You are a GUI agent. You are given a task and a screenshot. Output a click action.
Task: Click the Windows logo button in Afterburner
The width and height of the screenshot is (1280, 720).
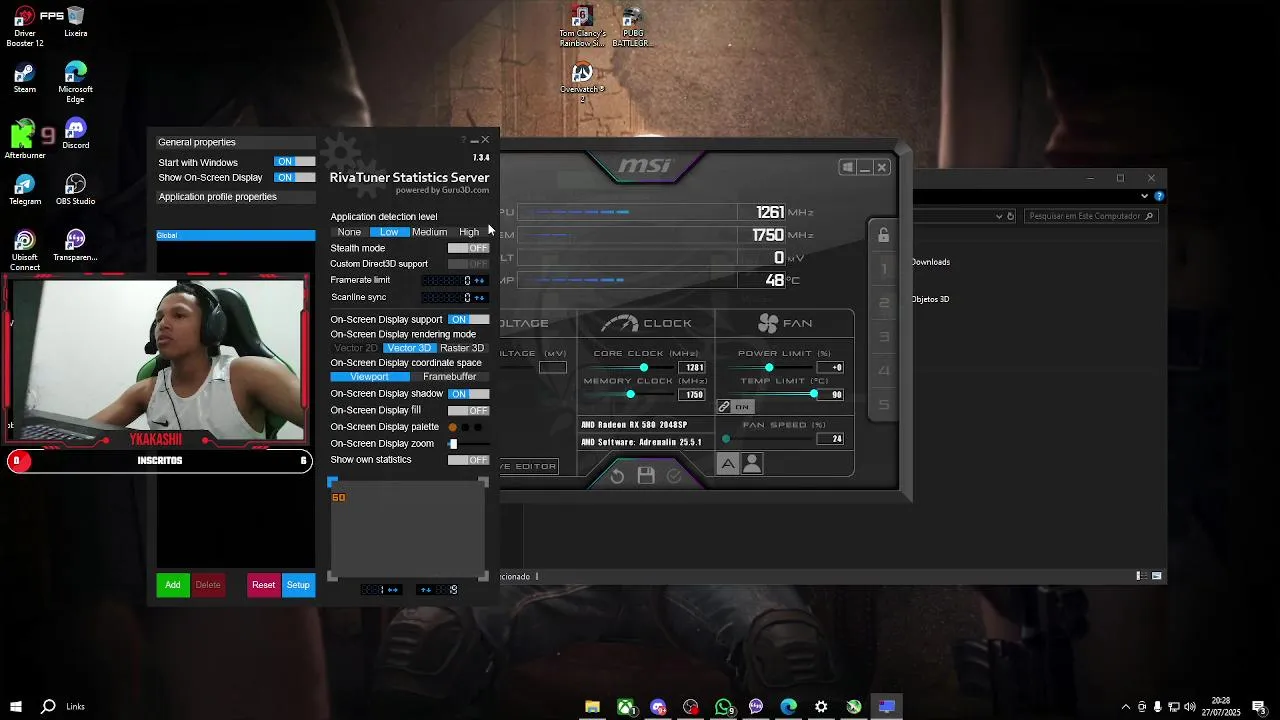pyautogui.click(x=847, y=167)
